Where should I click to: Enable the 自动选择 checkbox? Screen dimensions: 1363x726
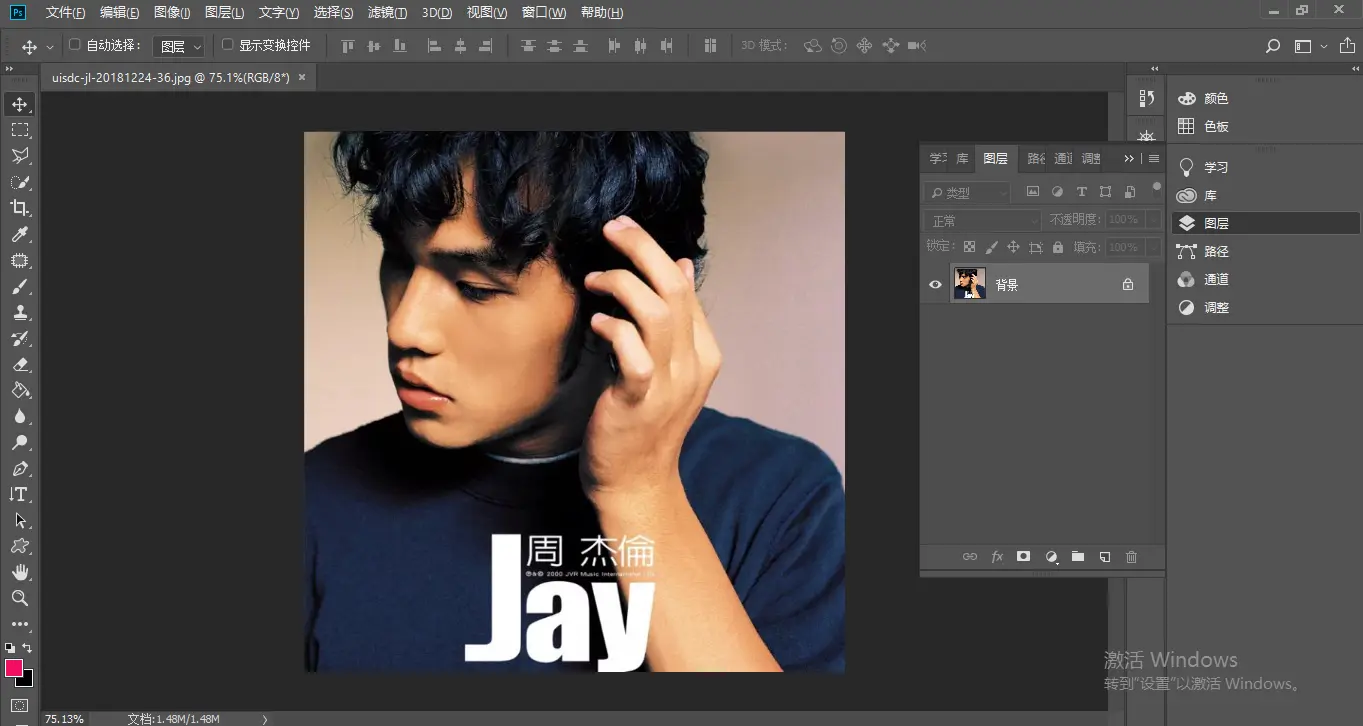point(74,45)
